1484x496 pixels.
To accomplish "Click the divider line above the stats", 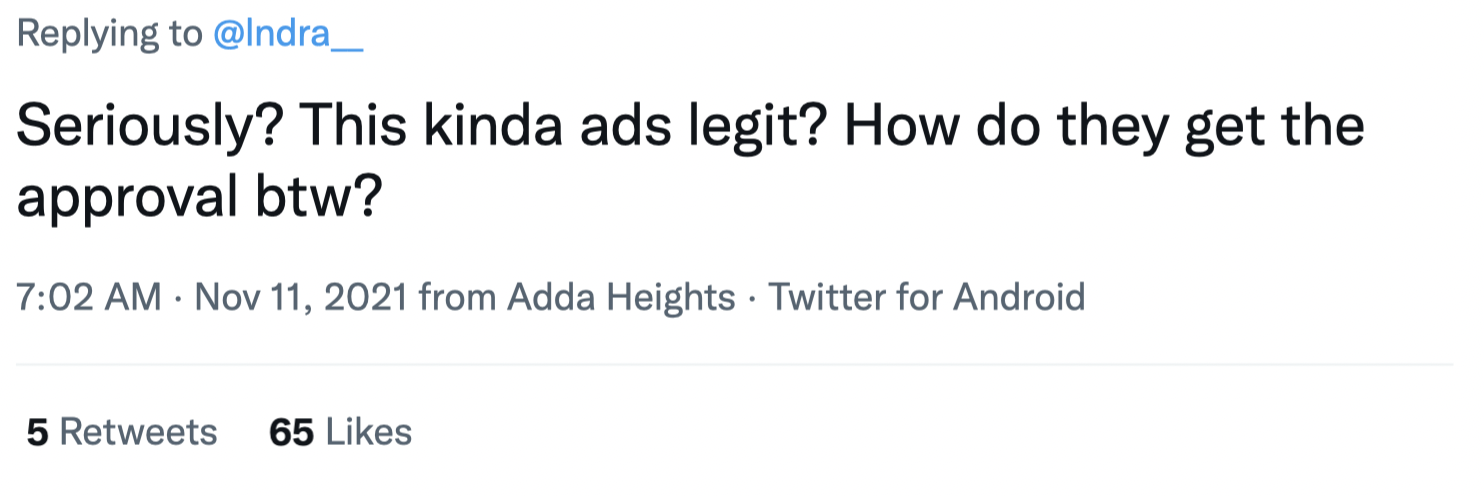I will pyautogui.click(x=735, y=365).
